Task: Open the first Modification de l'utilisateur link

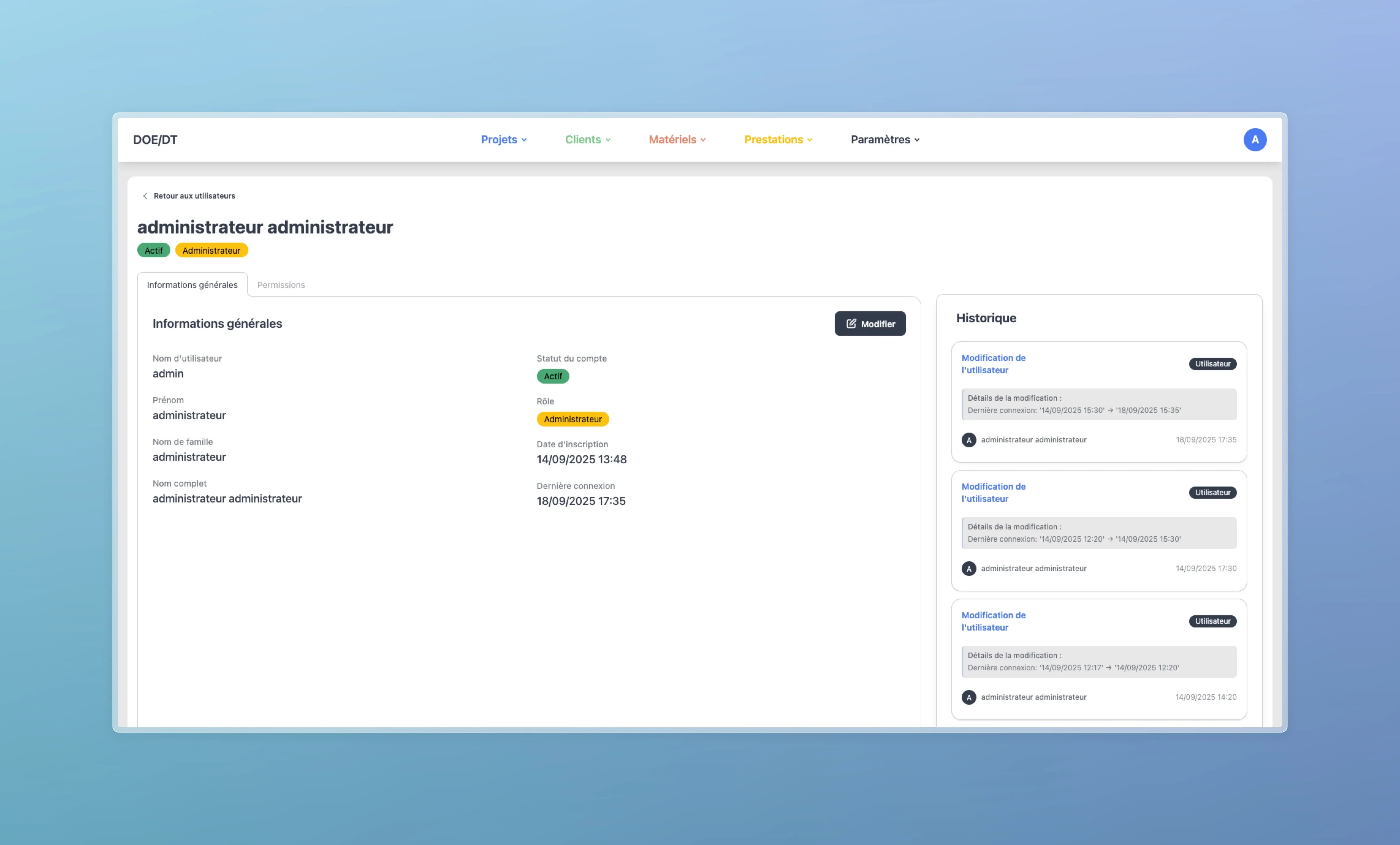Action: [x=993, y=364]
